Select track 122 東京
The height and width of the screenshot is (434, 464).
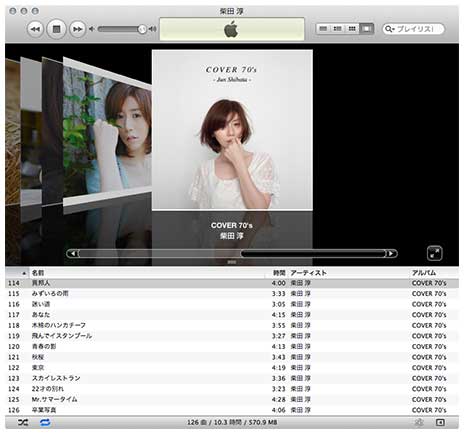point(232,368)
